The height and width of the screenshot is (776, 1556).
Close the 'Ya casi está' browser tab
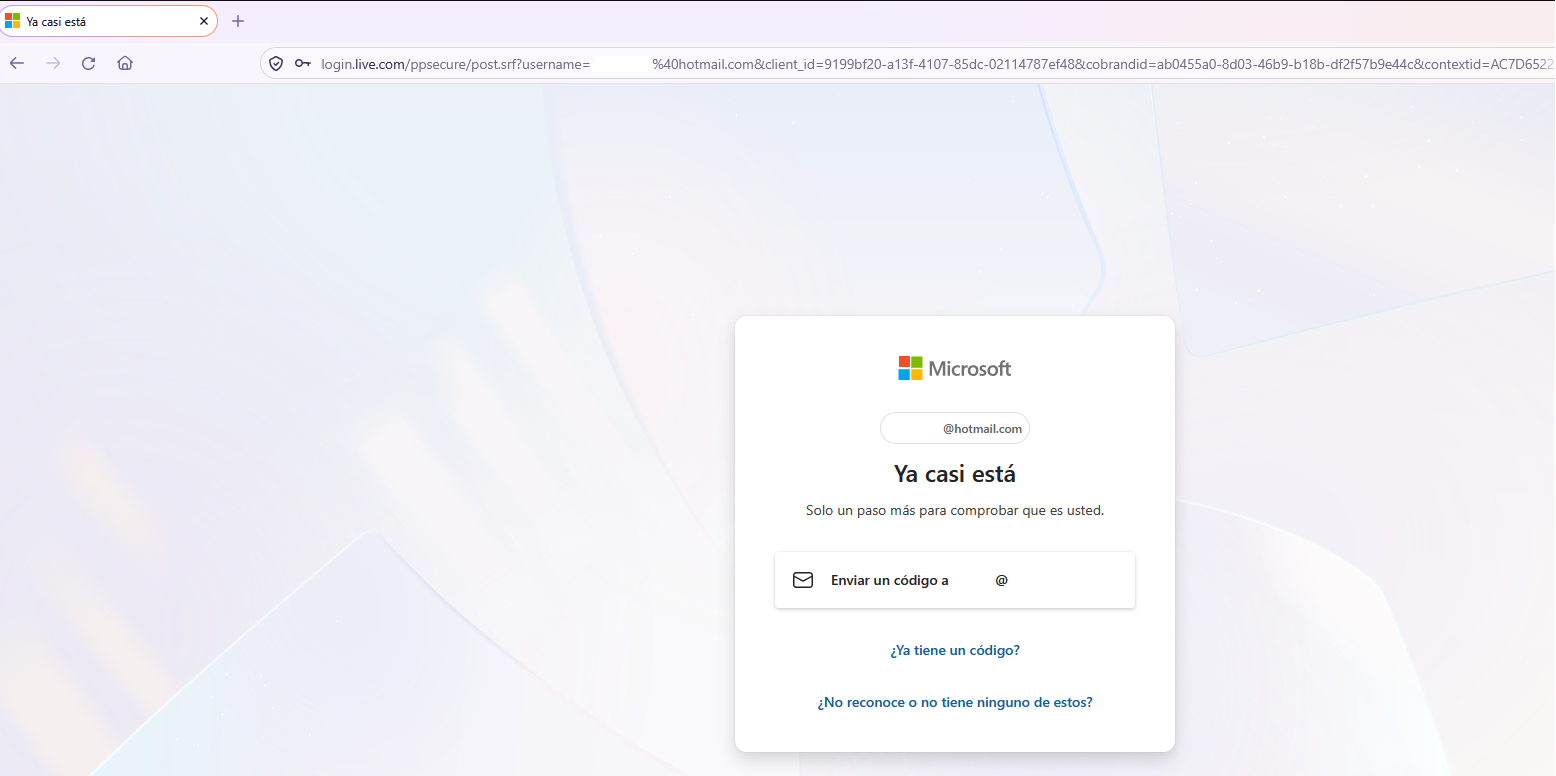[x=204, y=21]
